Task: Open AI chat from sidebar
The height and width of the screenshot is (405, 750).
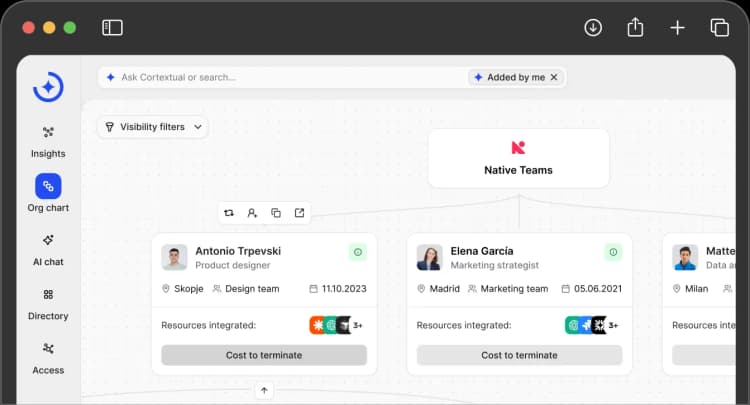Action: [48, 250]
